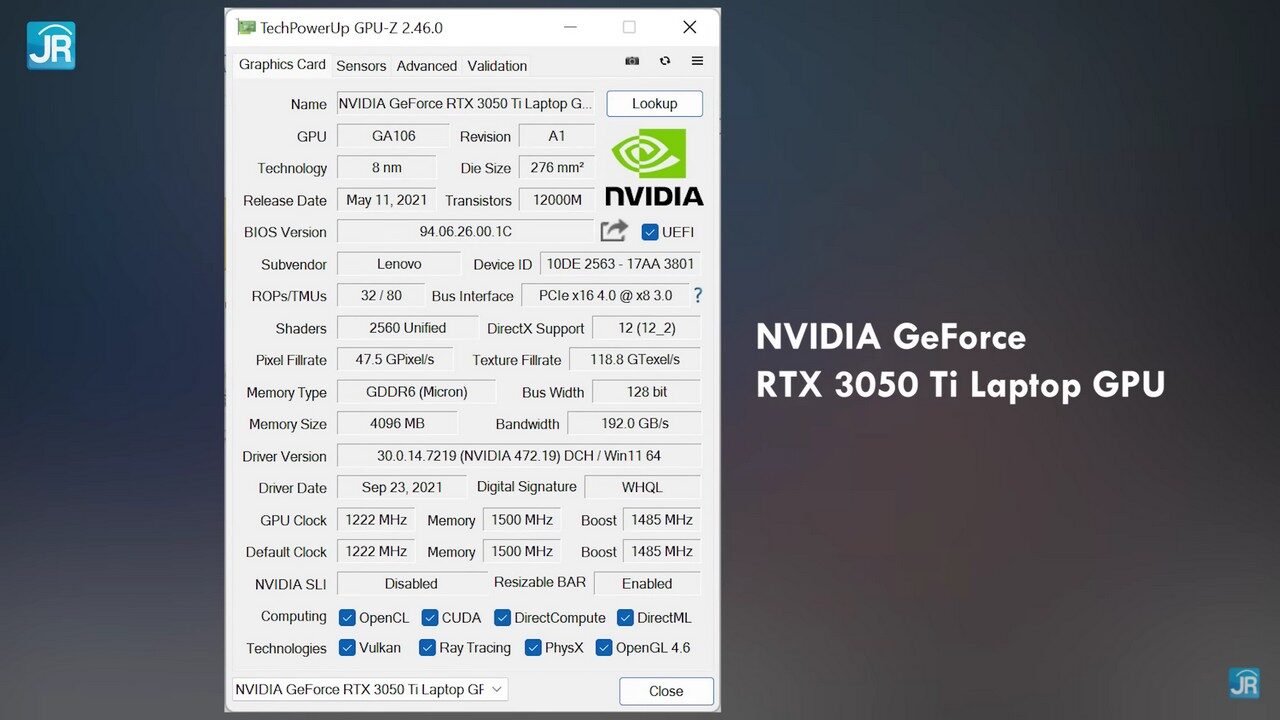Click the Subvendor field showing Lenovo
This screenshot has width=1280, height=720.
[x=399, y=264]
